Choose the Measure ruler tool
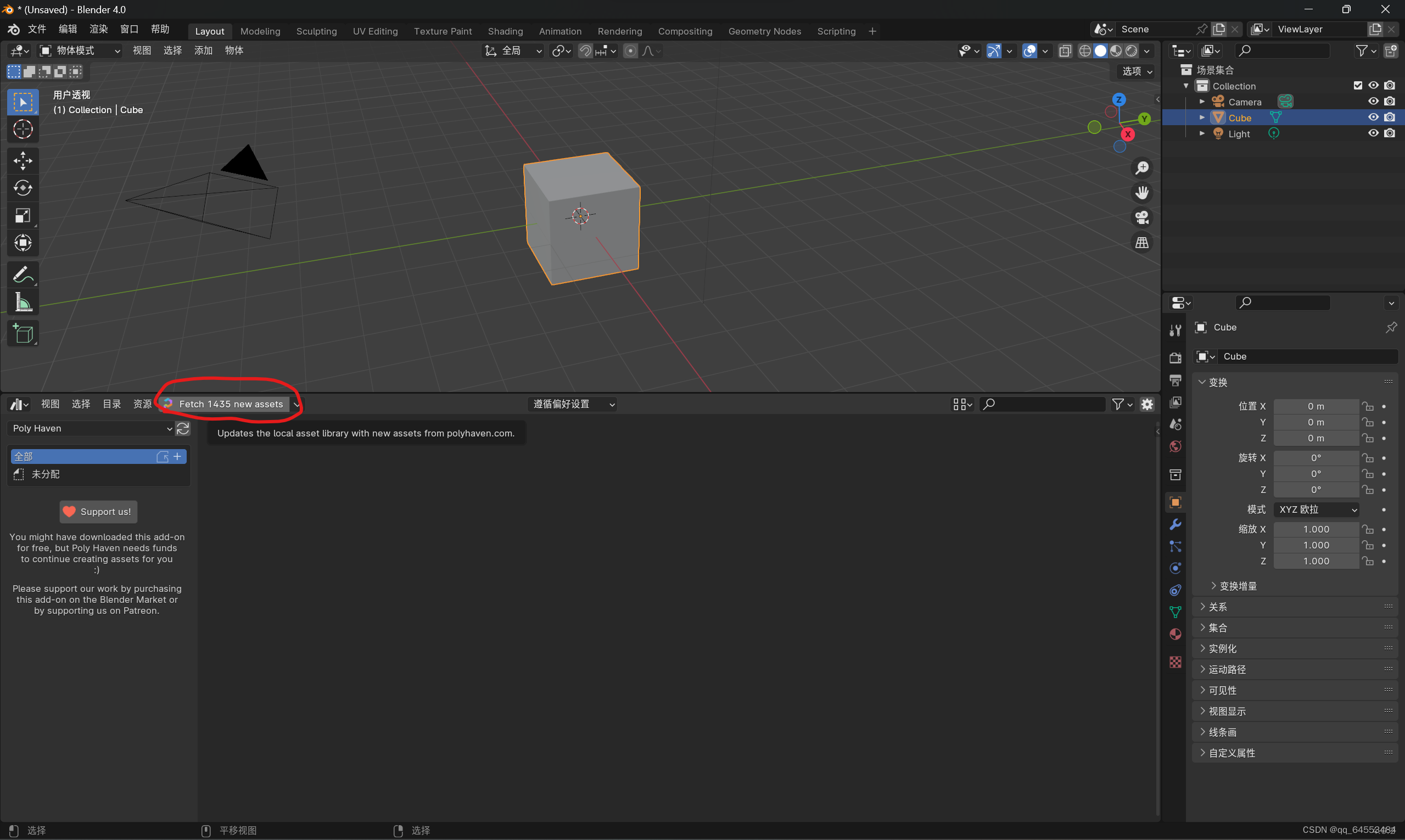The image size is (1405, 840). click(23, 303)
